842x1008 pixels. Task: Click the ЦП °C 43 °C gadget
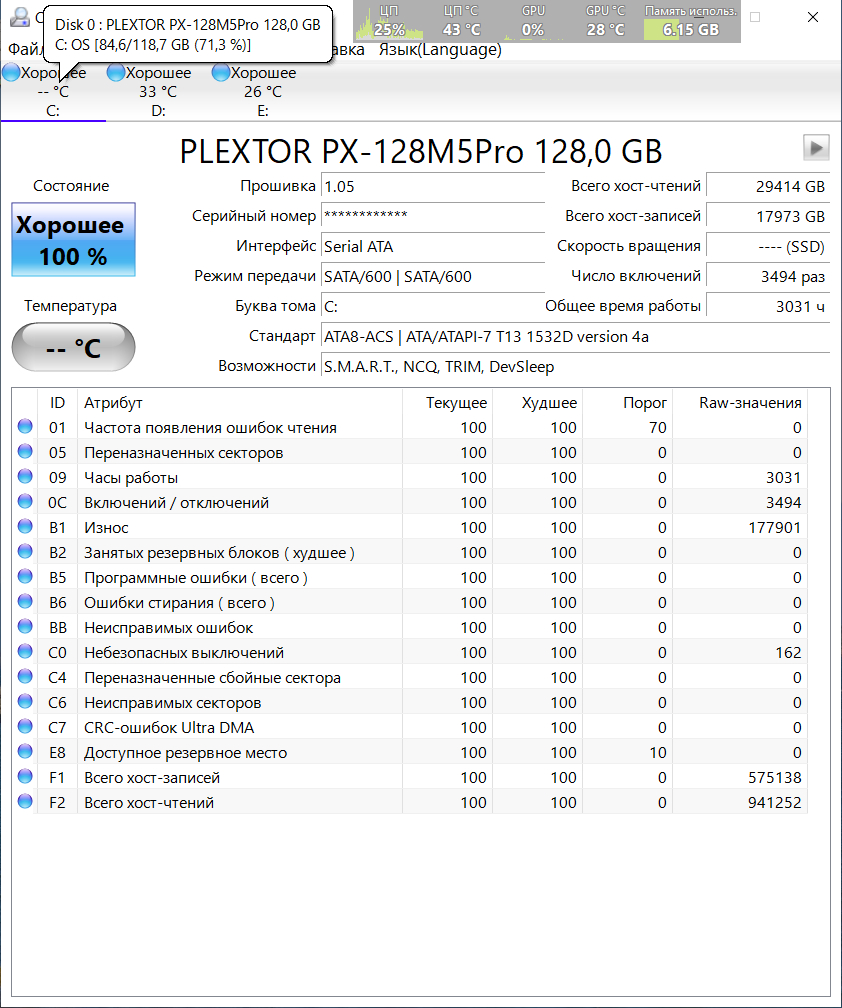pos(461,21)
